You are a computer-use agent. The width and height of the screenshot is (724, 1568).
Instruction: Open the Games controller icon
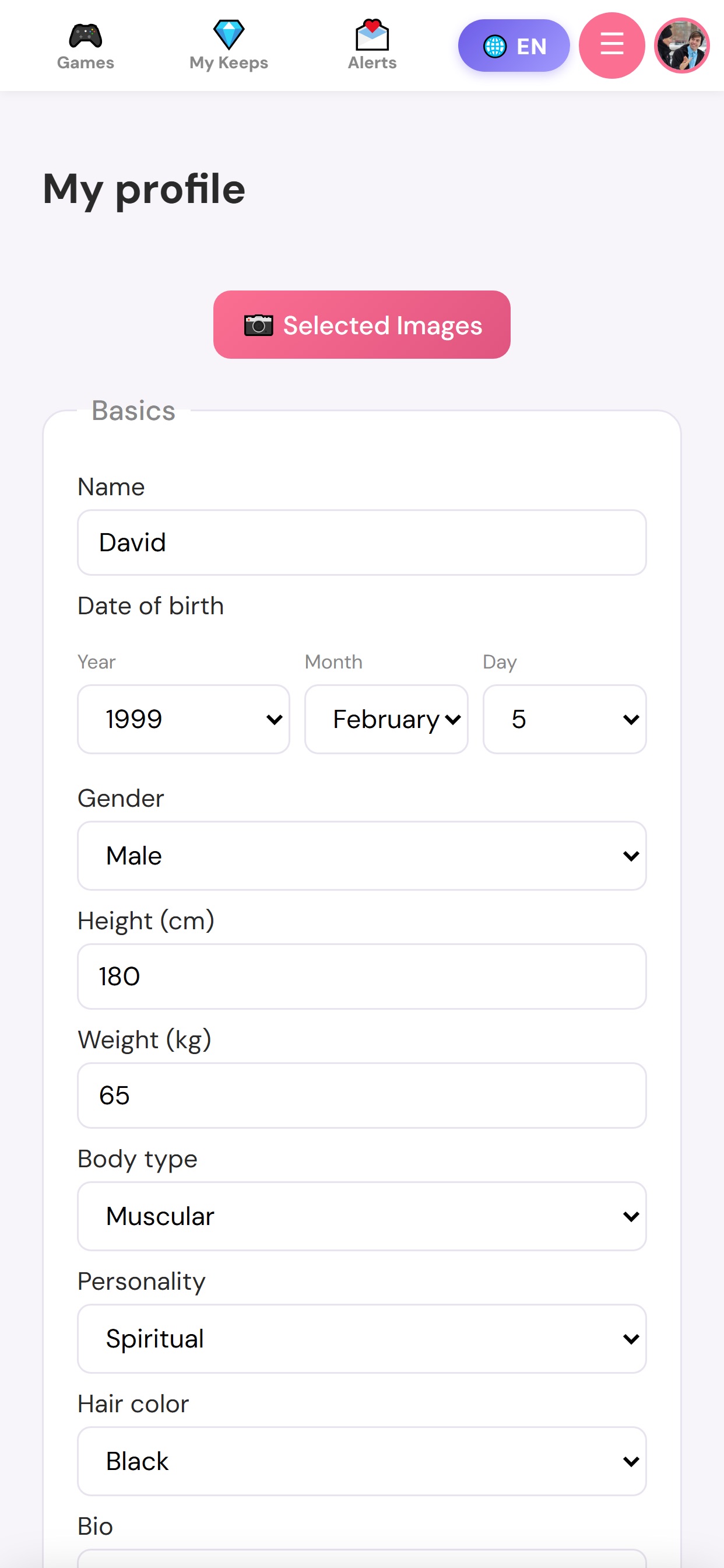pyautogui.click(x=85, y=36)
